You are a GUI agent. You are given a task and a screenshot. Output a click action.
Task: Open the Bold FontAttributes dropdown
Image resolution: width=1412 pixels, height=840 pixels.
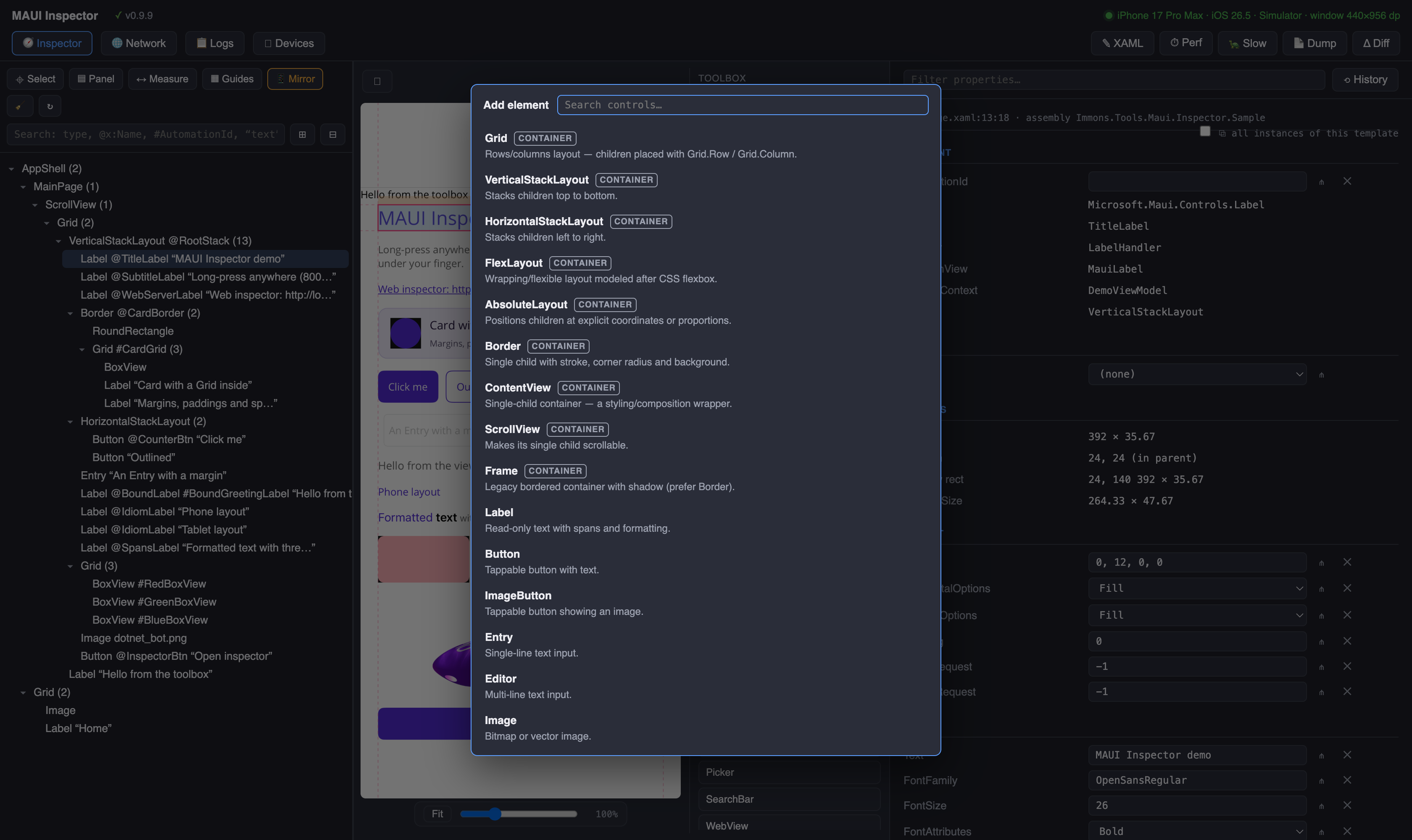(1197, 831)
